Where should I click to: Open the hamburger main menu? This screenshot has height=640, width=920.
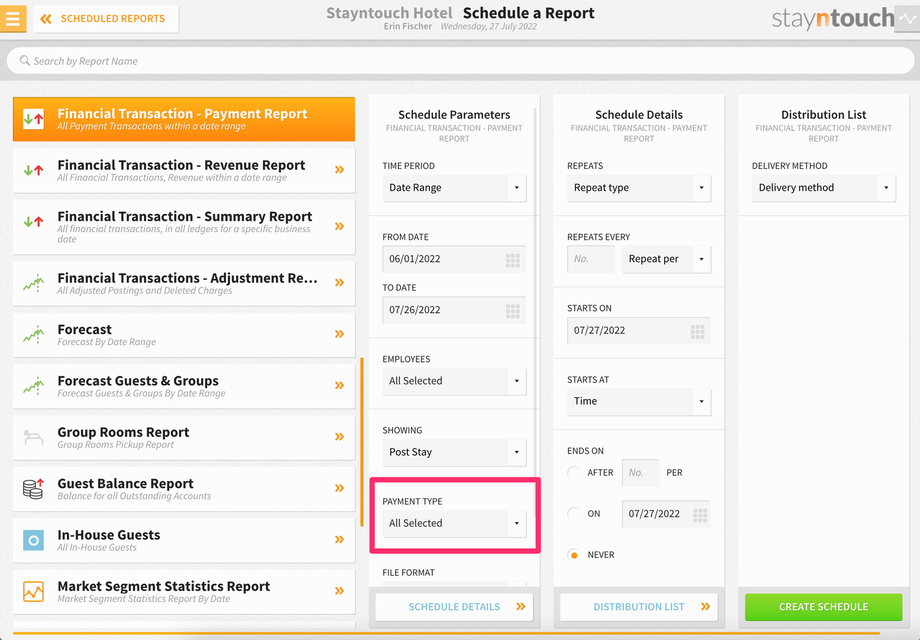(x=13, y=18)
